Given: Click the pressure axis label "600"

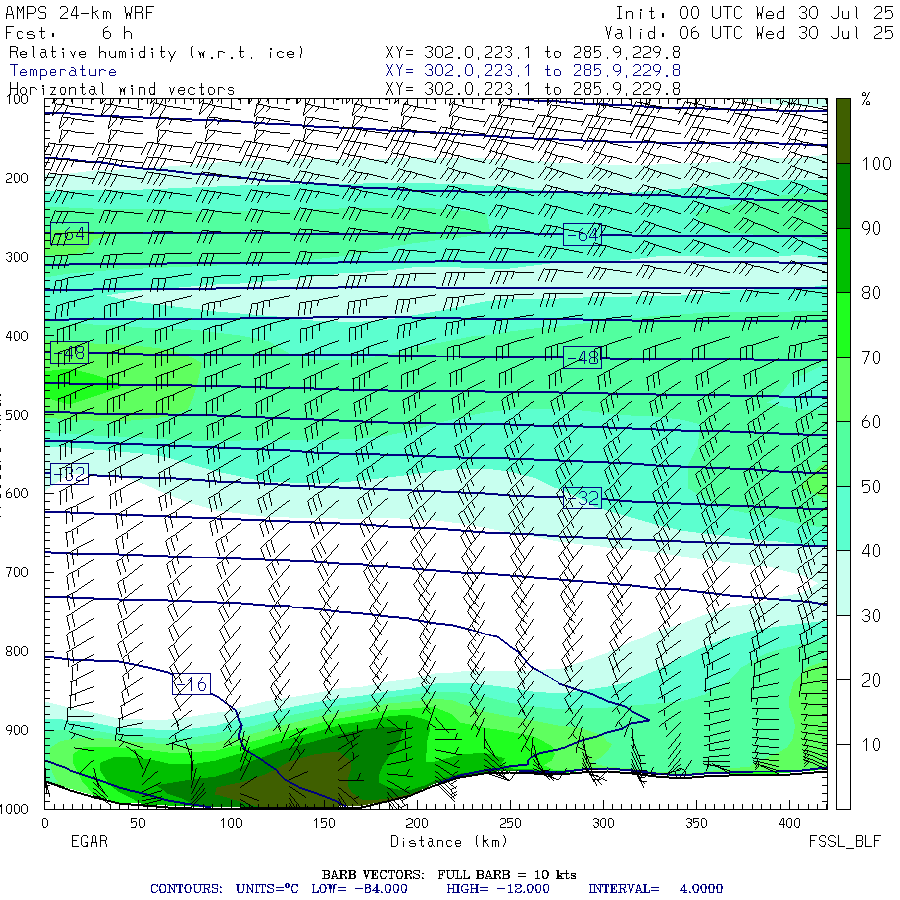Looking at the screenshot, I should [x=17, y=494].
